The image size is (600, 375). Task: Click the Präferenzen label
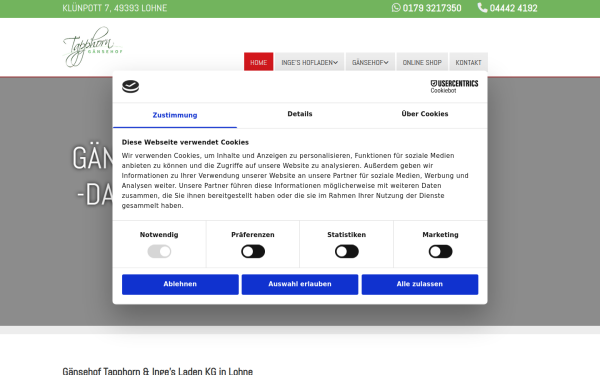(253, 235)
